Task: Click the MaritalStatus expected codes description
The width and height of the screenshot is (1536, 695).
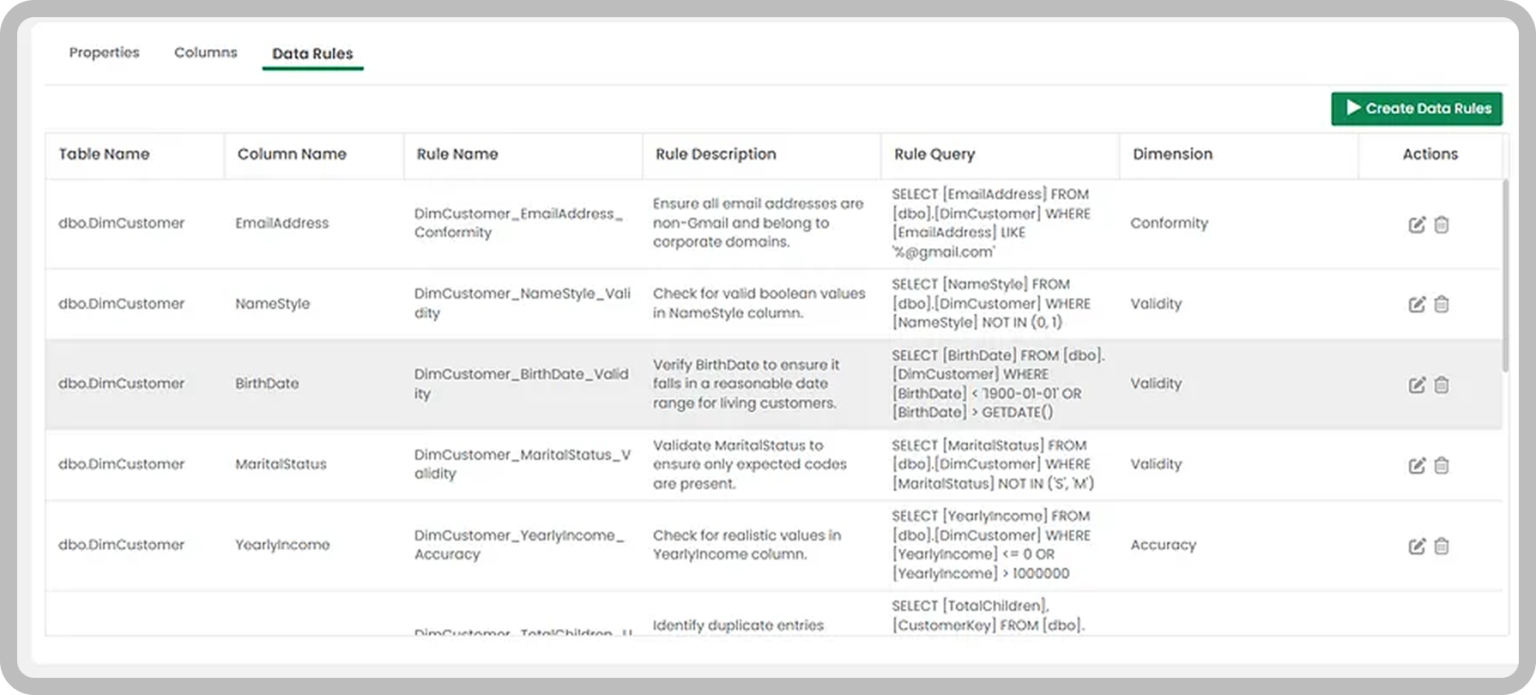Action: [750, 464]
